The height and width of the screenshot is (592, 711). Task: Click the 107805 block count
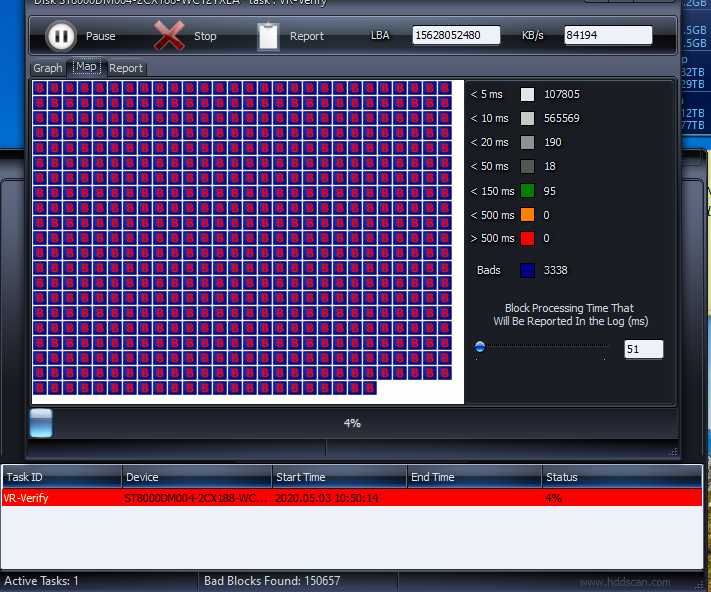coord(562,94)
